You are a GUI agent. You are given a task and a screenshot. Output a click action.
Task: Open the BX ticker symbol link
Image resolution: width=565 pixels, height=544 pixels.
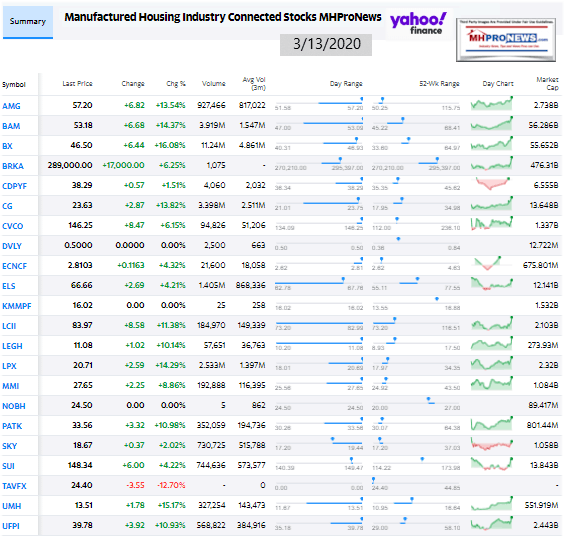tap(7, 146)
